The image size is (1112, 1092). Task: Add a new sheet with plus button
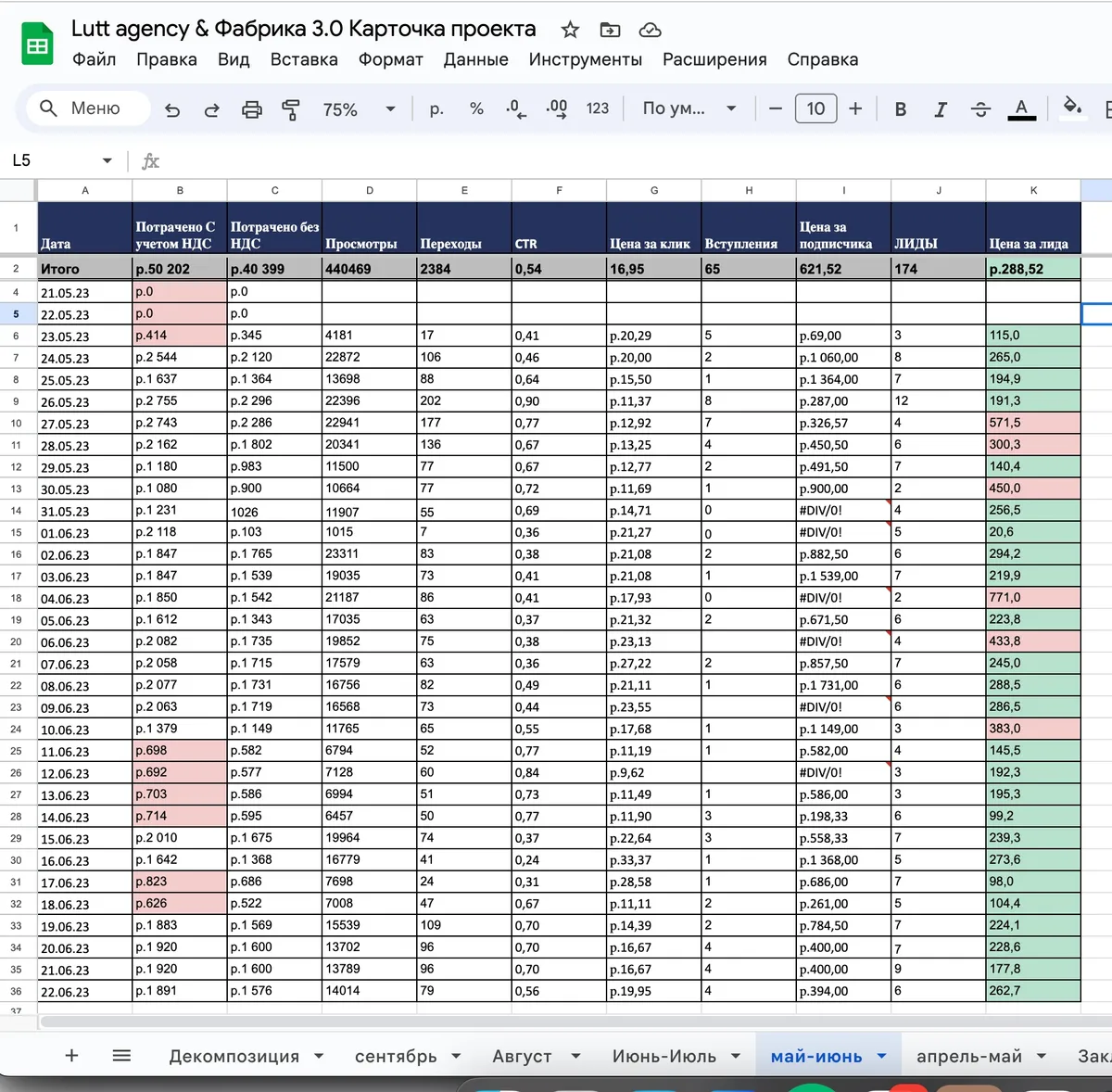[x=71, y=1055]
